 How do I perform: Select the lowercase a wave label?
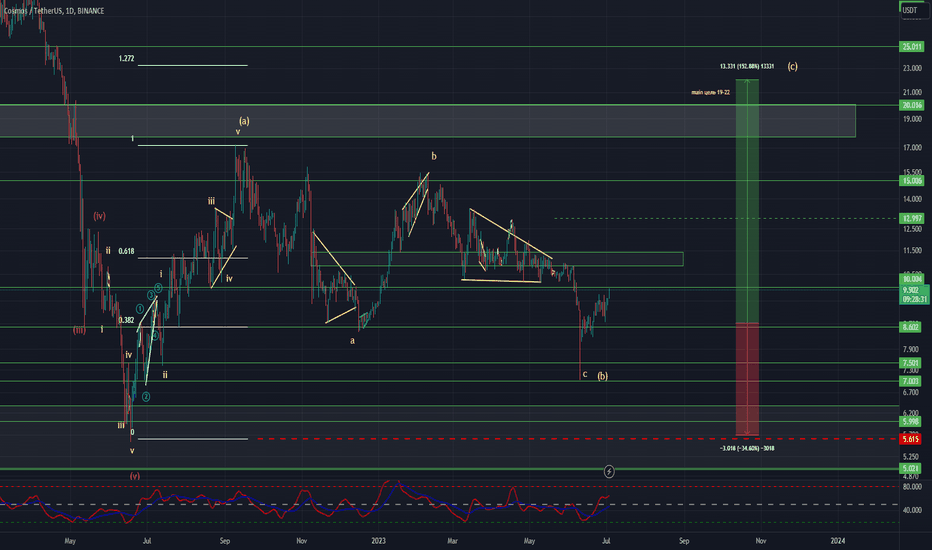coord(352,341)
